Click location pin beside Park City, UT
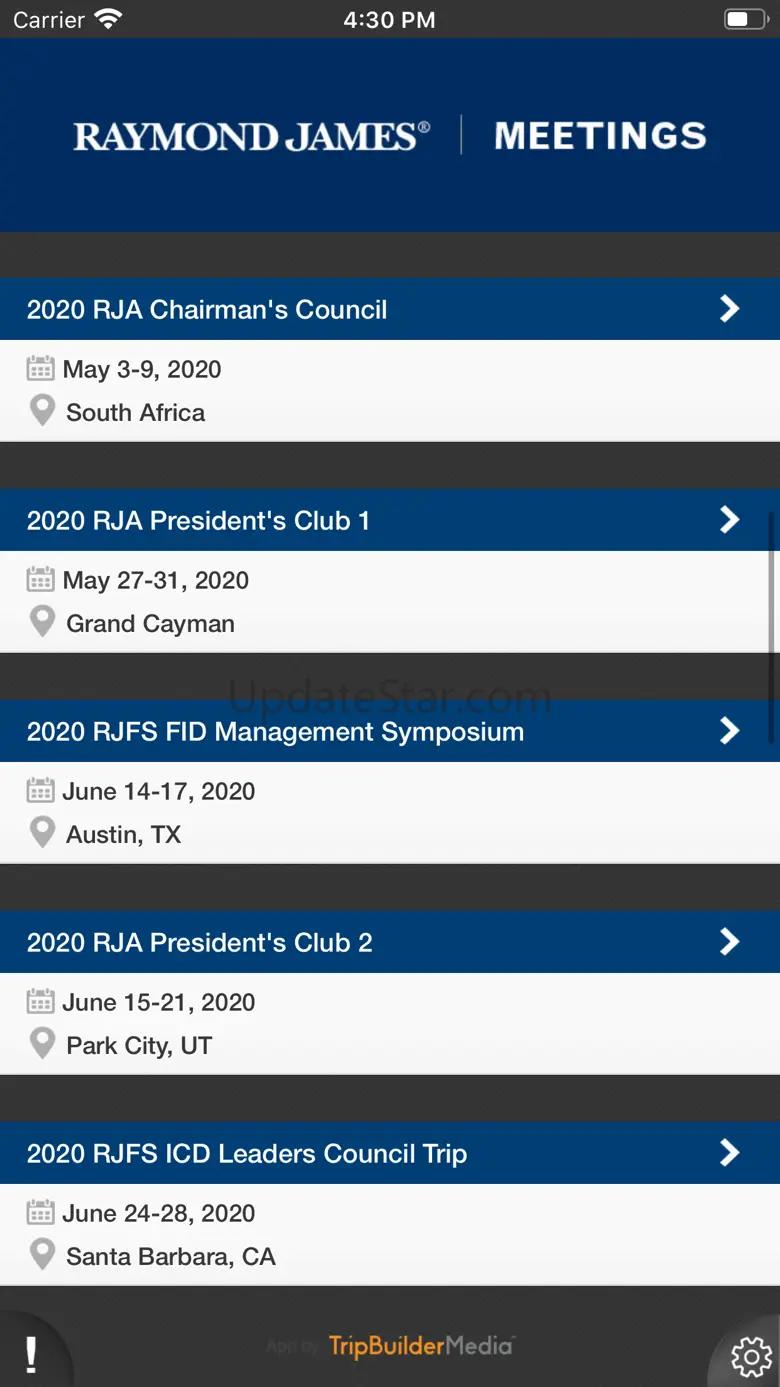 click(x=42, y=1044)
